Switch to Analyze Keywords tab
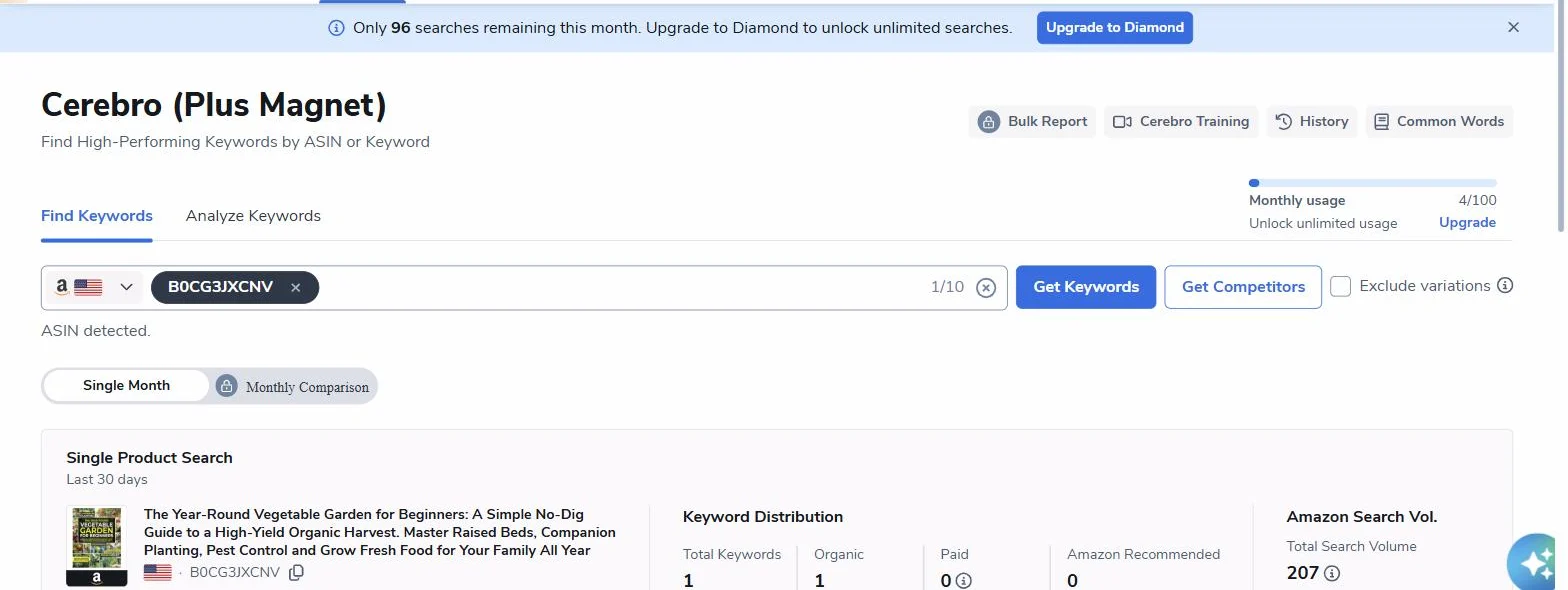This screenshot has height=590, width=1568. (253, 216)
